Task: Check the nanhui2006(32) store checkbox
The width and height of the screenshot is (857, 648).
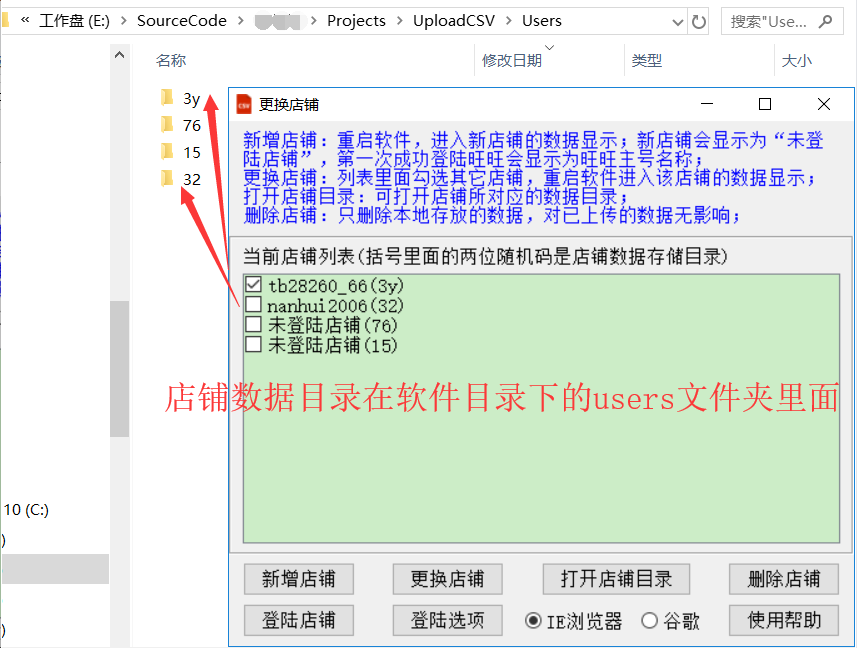Action: coord(254,304)
